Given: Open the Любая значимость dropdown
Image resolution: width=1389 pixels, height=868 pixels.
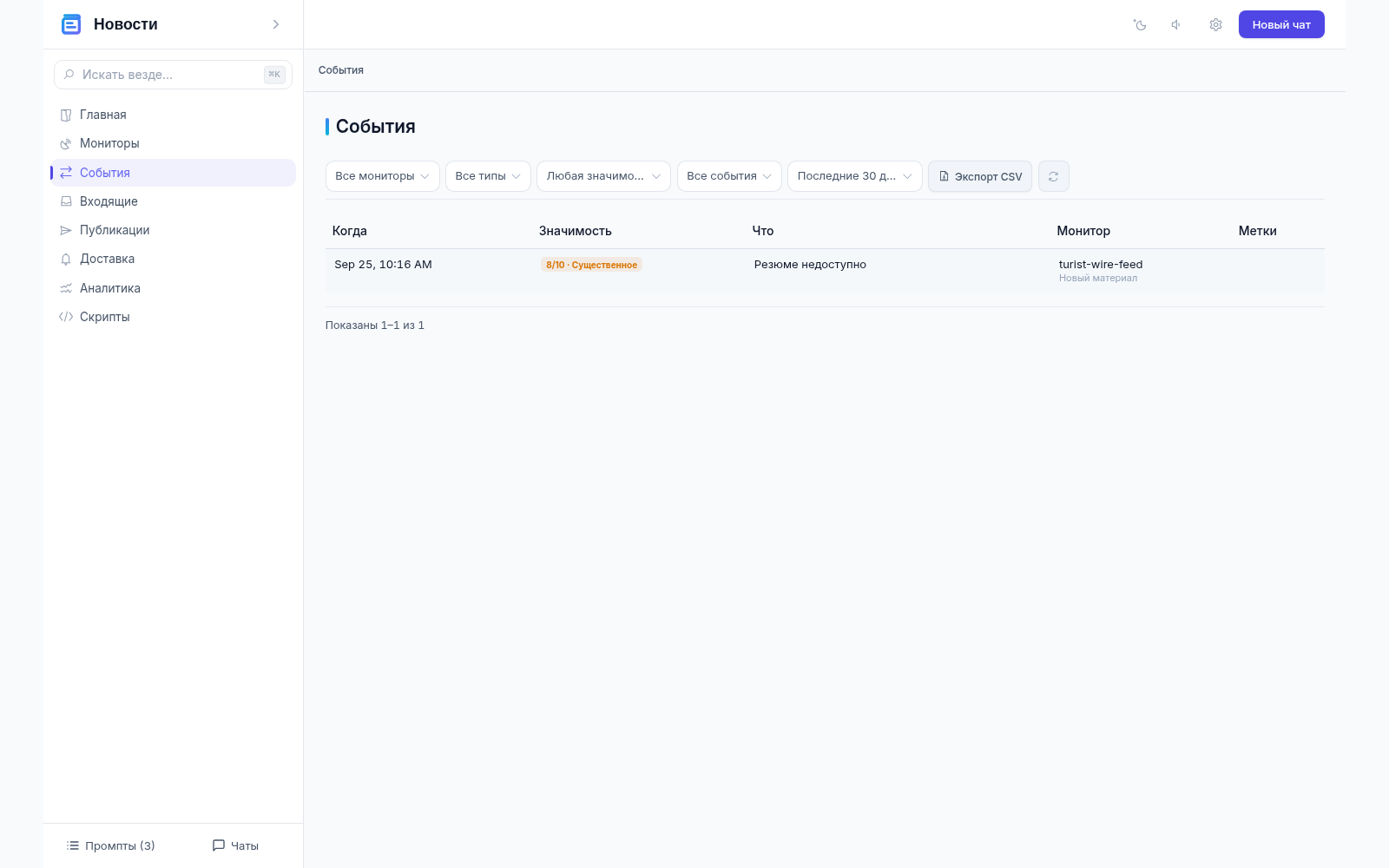Looking at the screenshot, I should click(x=603, y=176).
